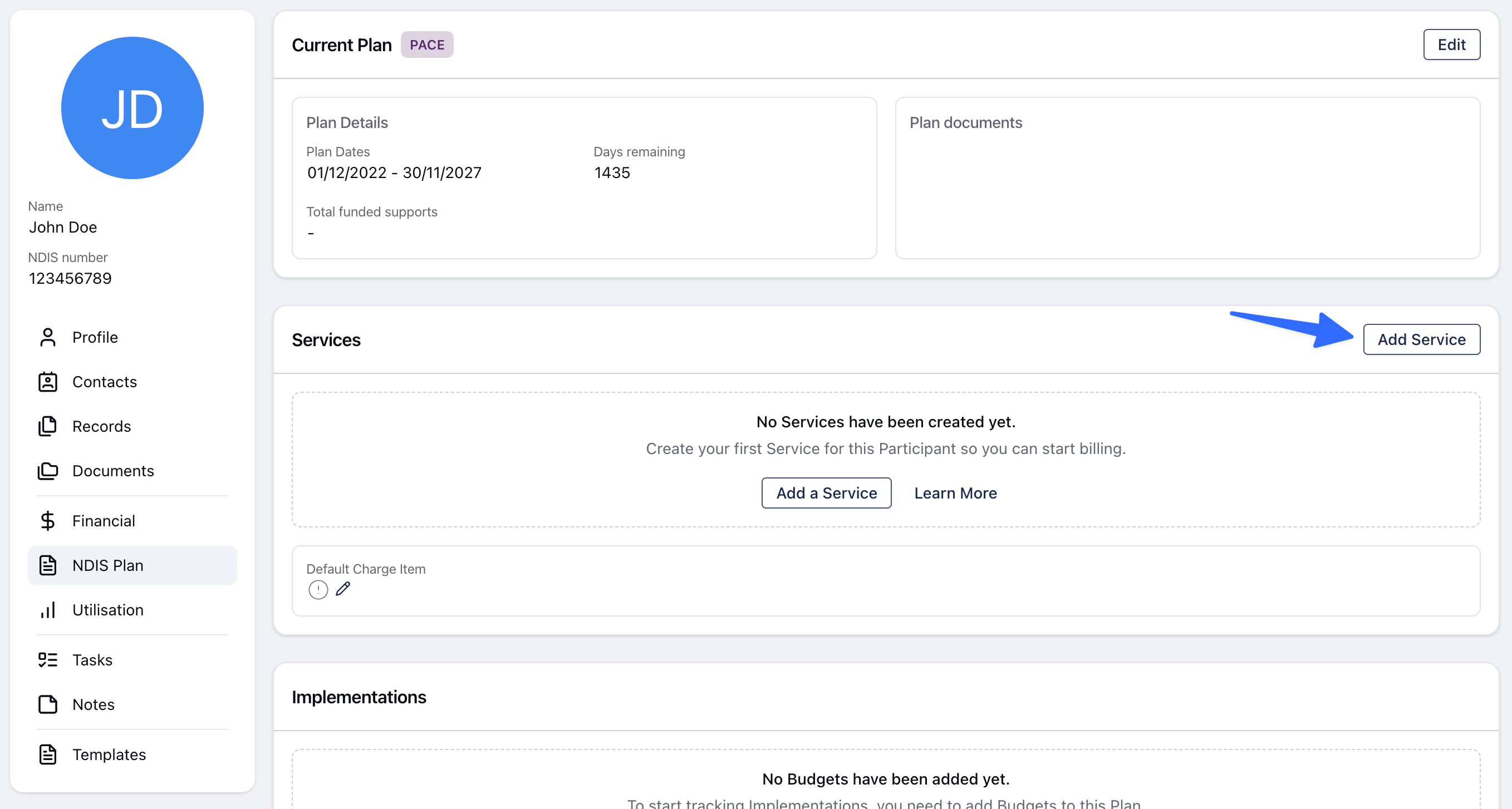
Task: Select NDIS Plan in sidebar
Action: pos(132,565)
